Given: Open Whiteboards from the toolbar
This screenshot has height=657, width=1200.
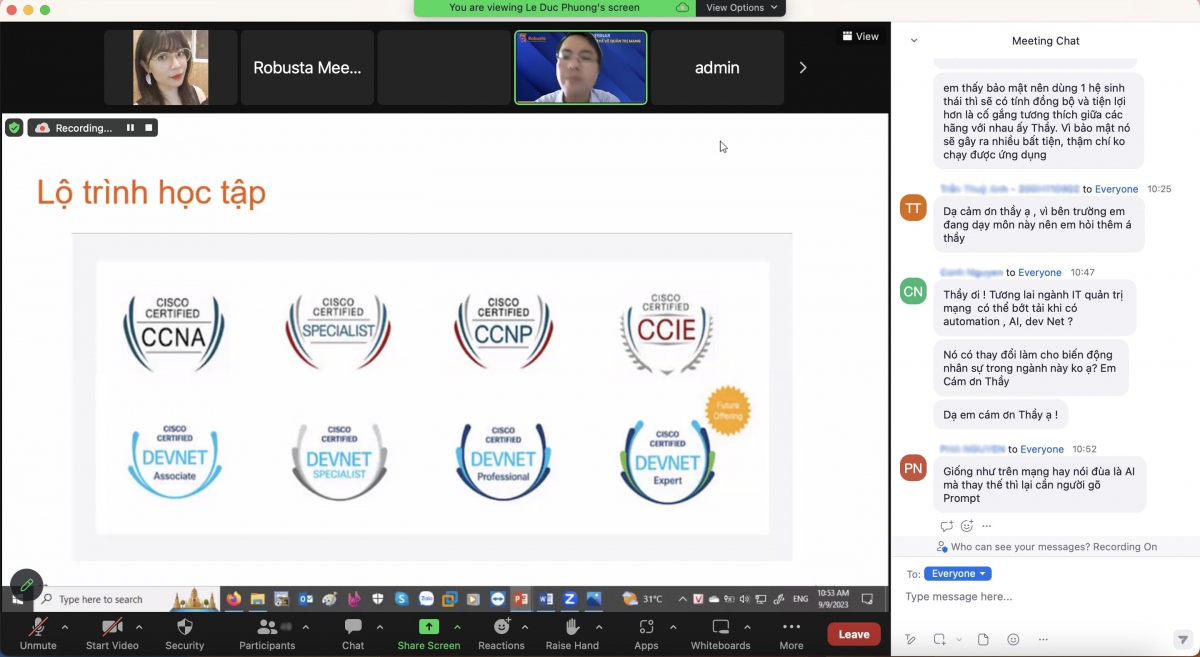Looking at the screenshot, I should coord(720,633).
